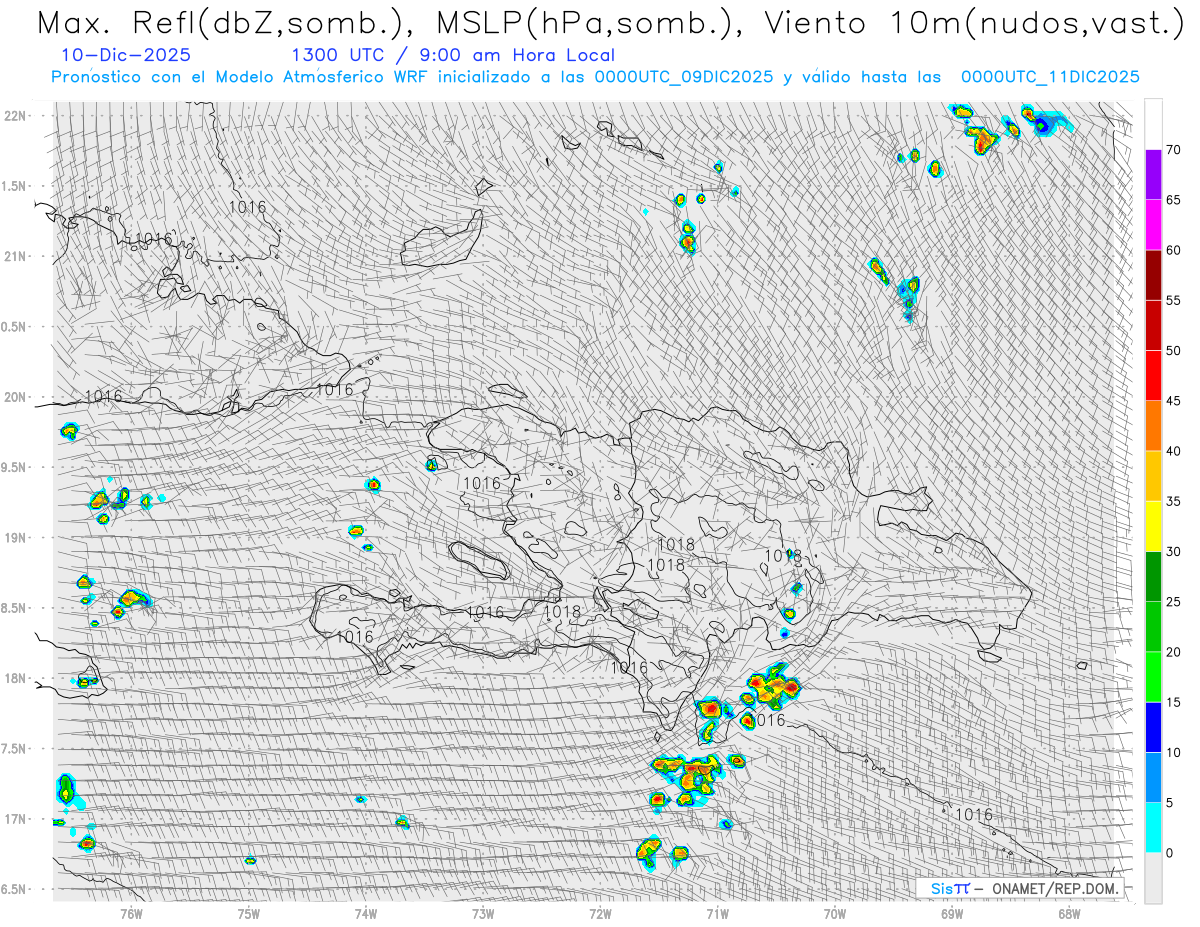1200x927 pixels.
Task: Click the dark red 50–55 dBZ colorbar segment
Action: (1153, 325)
